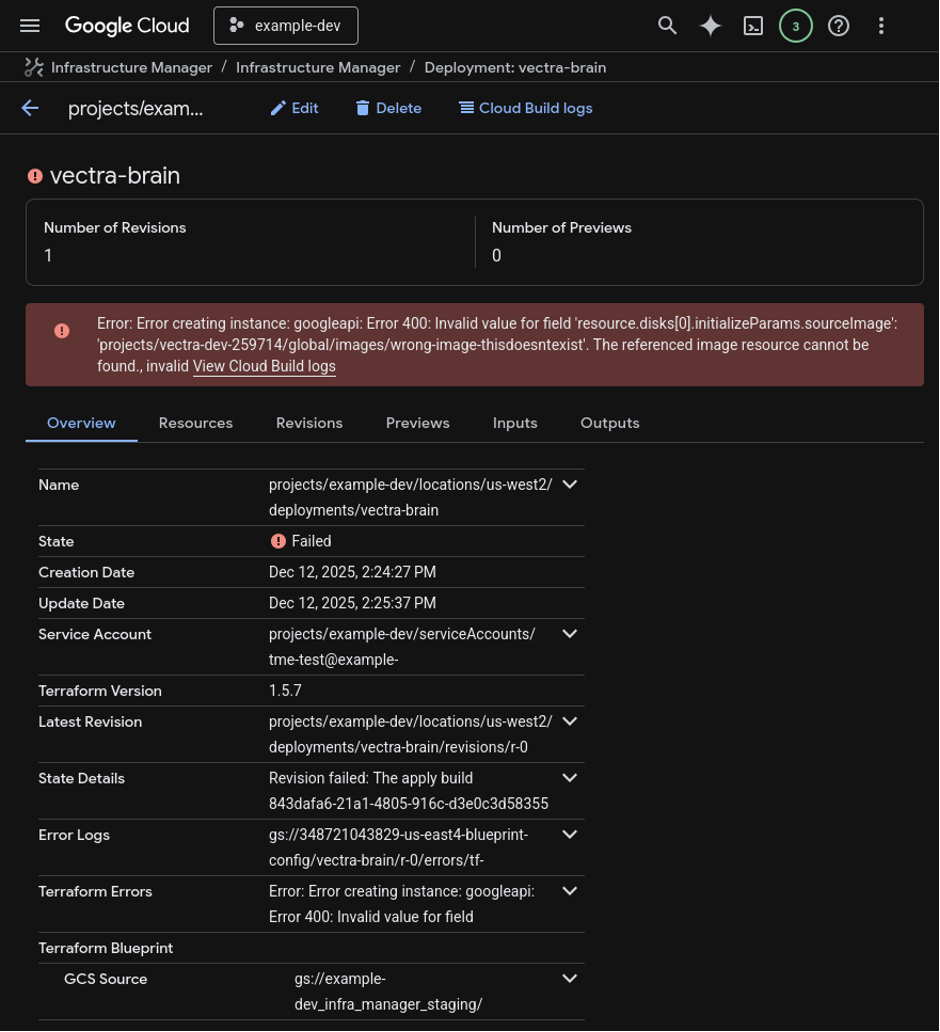Delete the vectra-brain deployment
Viewport: 940px width, 1032px height.
point(388,108)
